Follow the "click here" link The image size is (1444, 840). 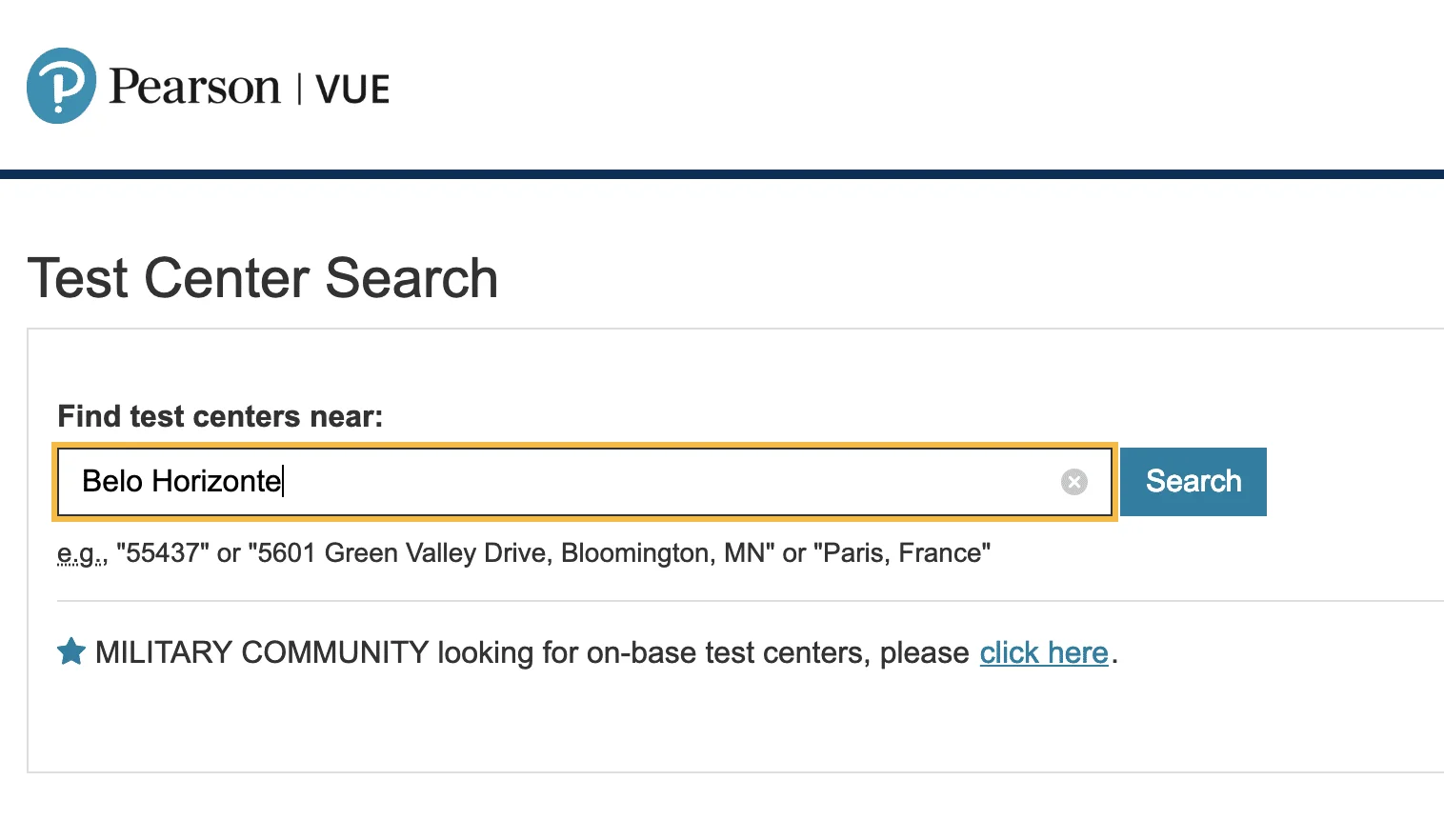pyautogui.click(x=1044, y=653)
